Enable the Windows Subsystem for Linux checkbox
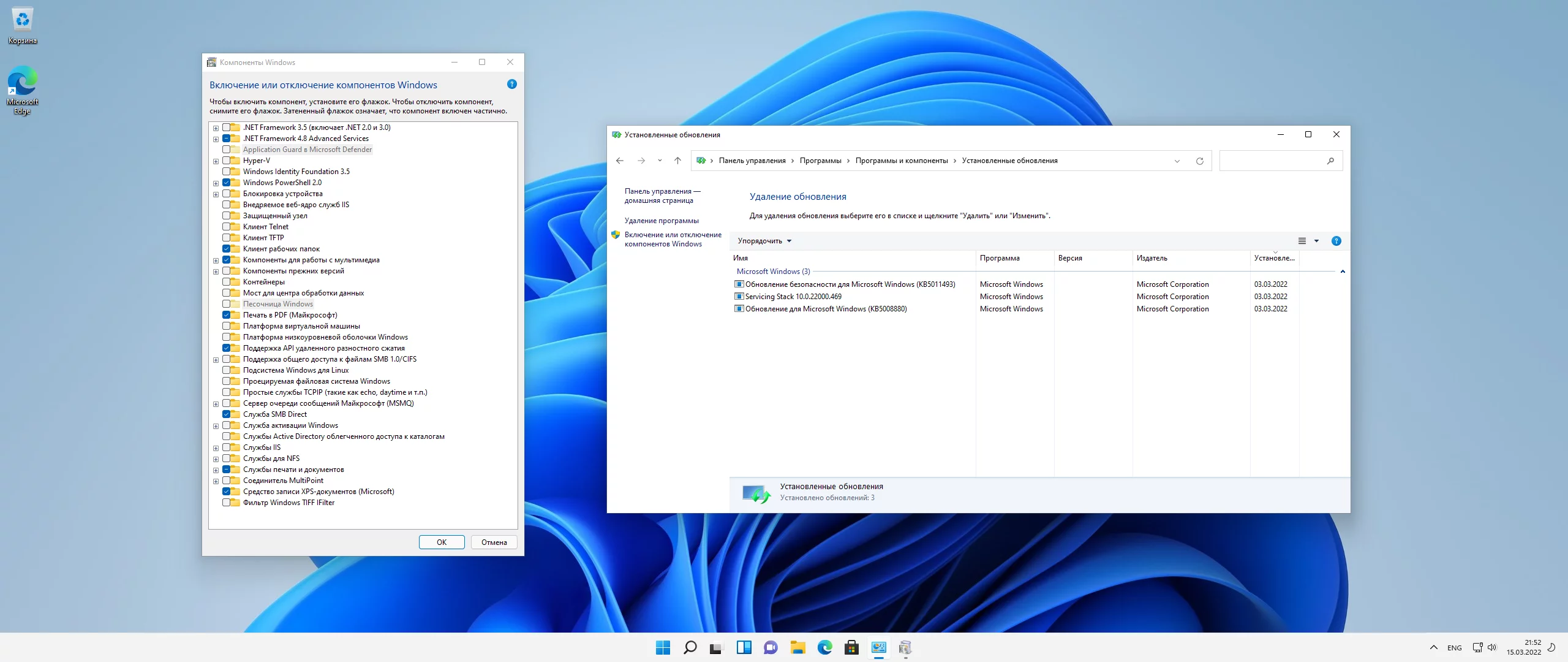The image size is (1568, 662). pos(227,370)
